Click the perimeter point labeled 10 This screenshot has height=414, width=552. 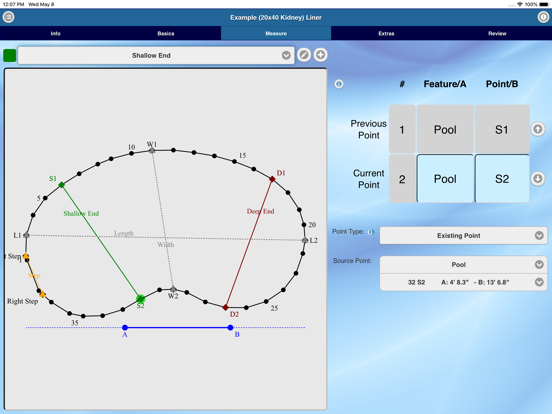pyautogui.click(x=131, y=153)
